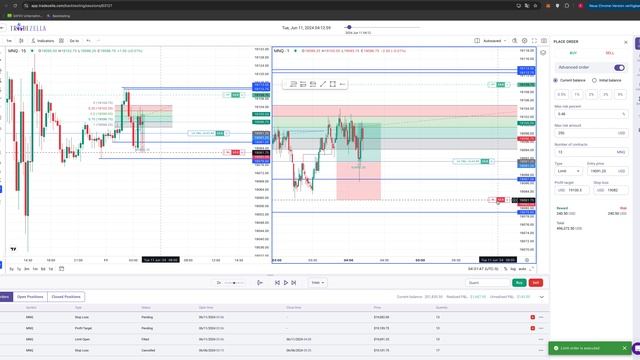
Task: Toggle auto scale on price axis
Action: pyautogui.click(x=522, y=269)
